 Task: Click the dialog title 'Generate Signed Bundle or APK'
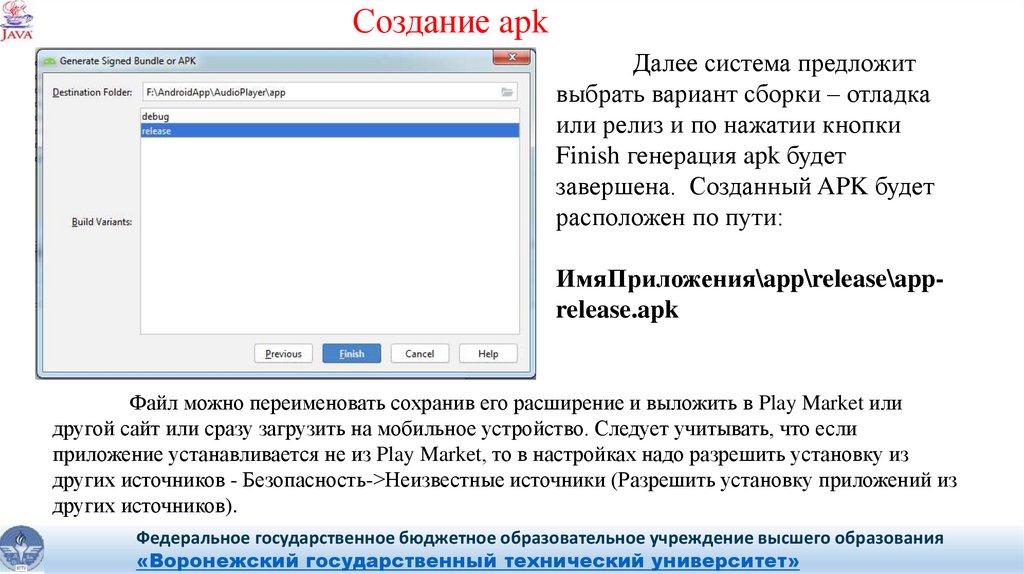pyautogui.click(x=128, y=61)
